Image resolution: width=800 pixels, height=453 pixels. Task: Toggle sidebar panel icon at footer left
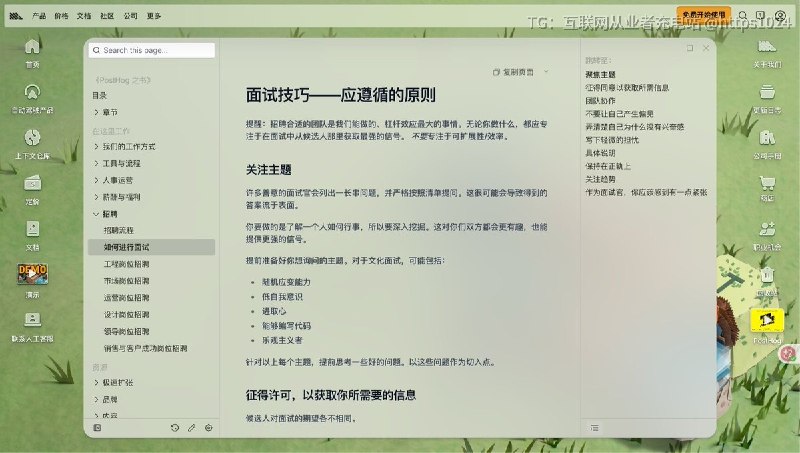click(x=97, y=428)
